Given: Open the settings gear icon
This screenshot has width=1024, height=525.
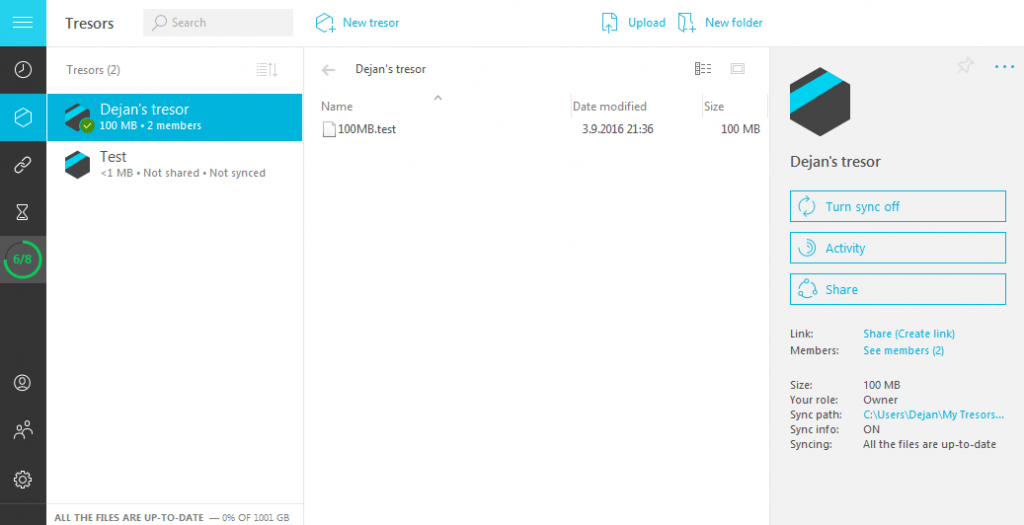Looking at the screenshot, I should (x=23, y=479).
